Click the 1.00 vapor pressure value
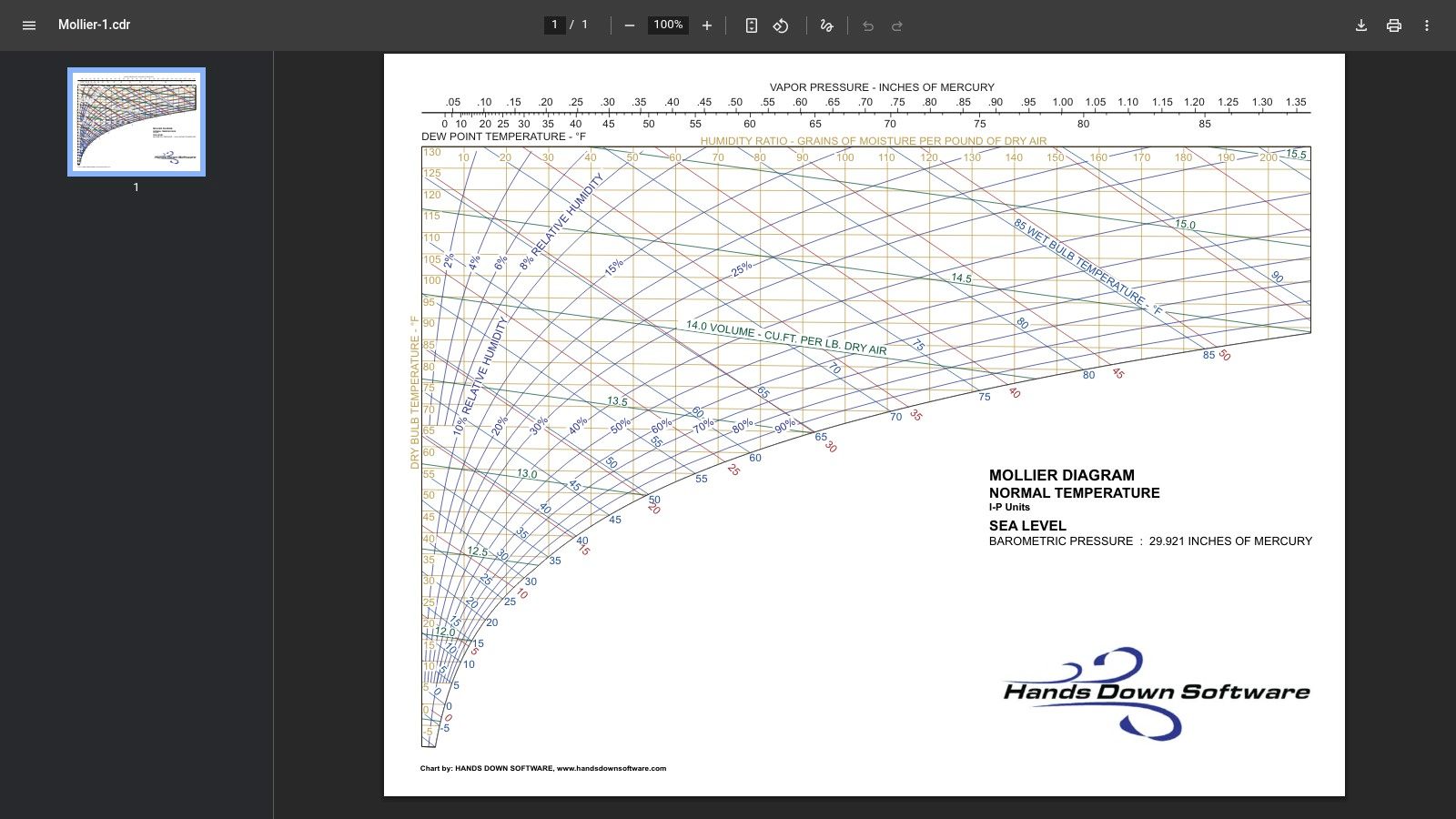Viewport: 1456px width, 819px height. point(1063,102)
